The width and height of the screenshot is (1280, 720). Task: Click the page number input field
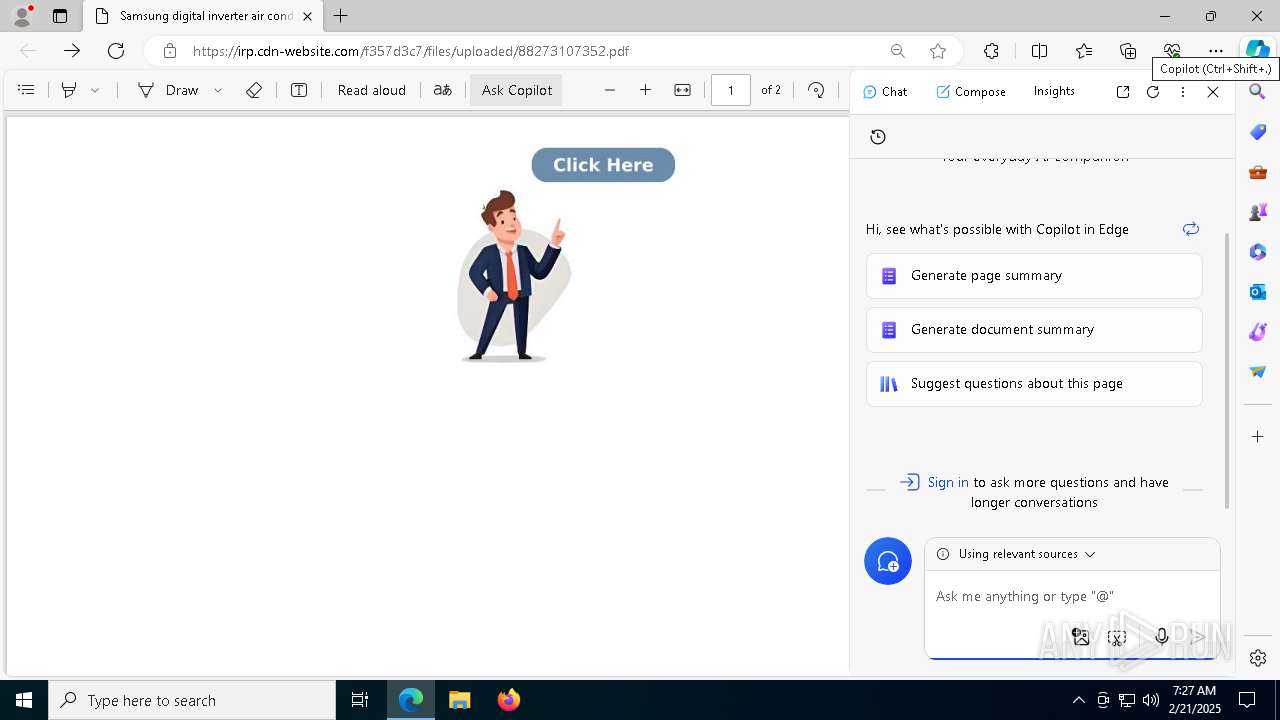click(x=731, y=90)
